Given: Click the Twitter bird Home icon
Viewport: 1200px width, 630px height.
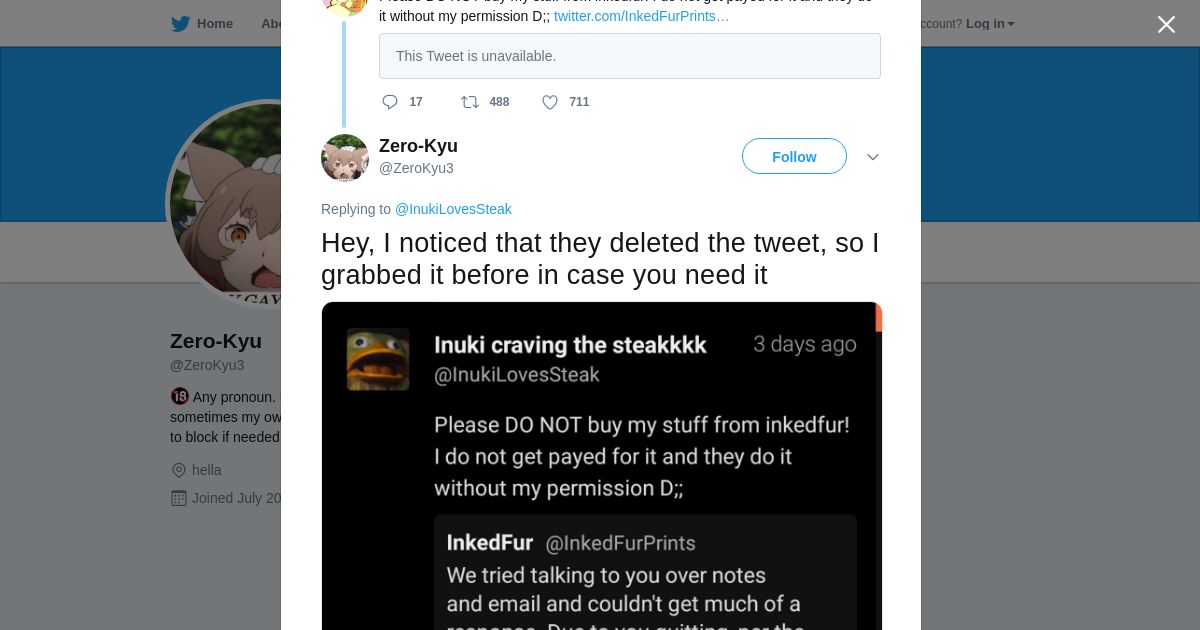Looking at the screenshot, I should coord(180,24).
